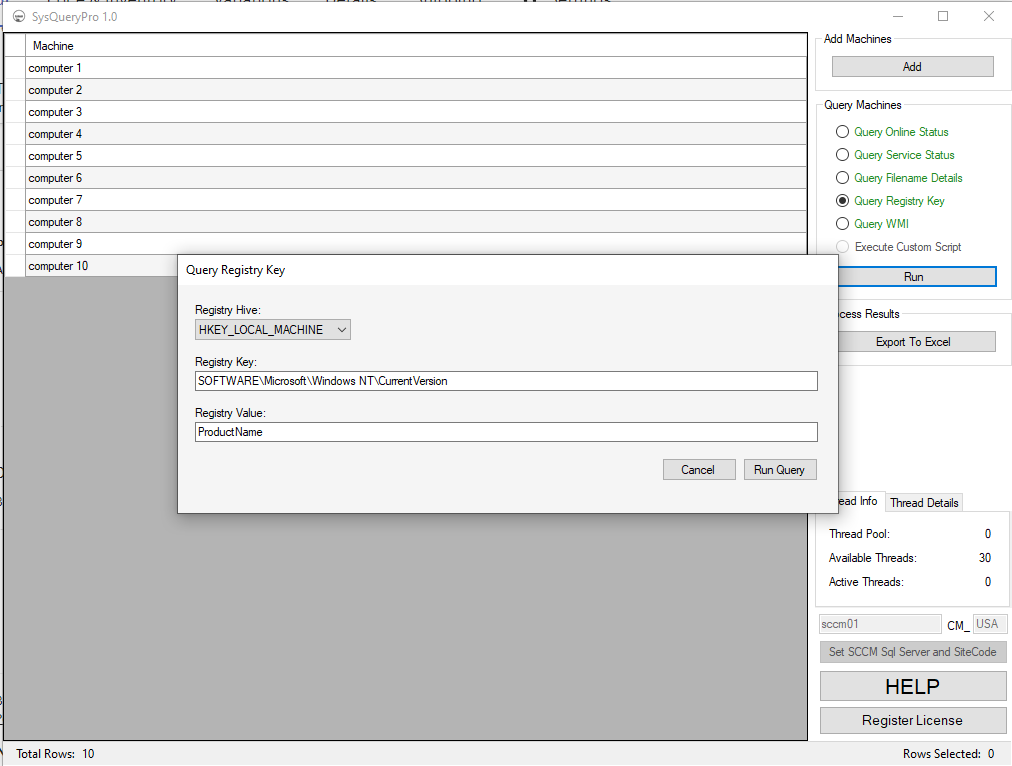Click Set SCCM Sql Server and SiteCode
The width and height of the screenshot is (1012, 766).
(x=913, y=652)
